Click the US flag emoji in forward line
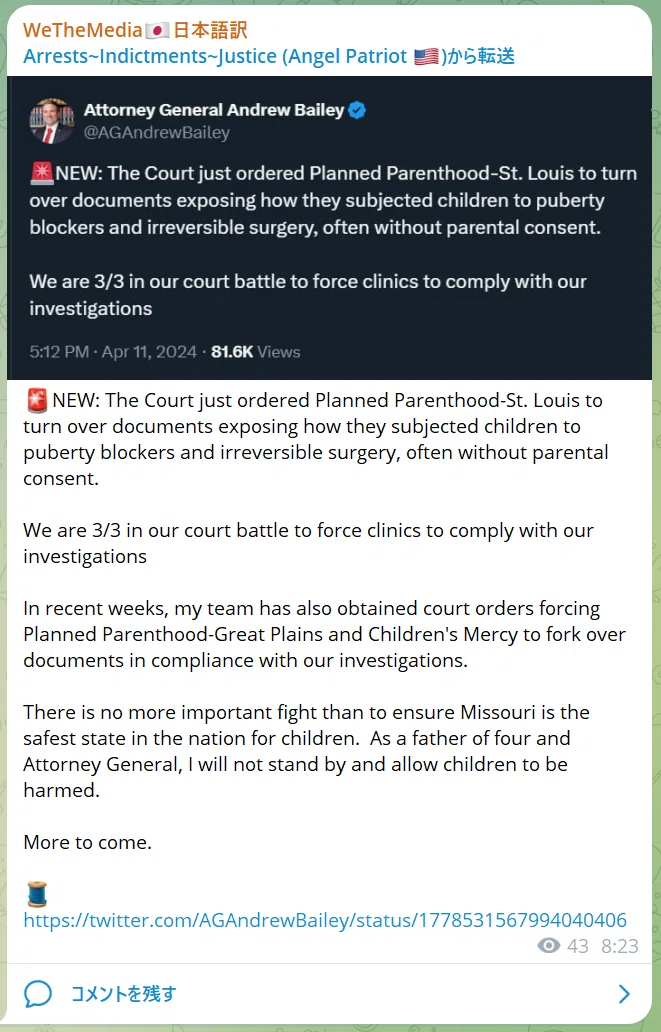This screenshot has height=1032, width=661. [427, 57]
